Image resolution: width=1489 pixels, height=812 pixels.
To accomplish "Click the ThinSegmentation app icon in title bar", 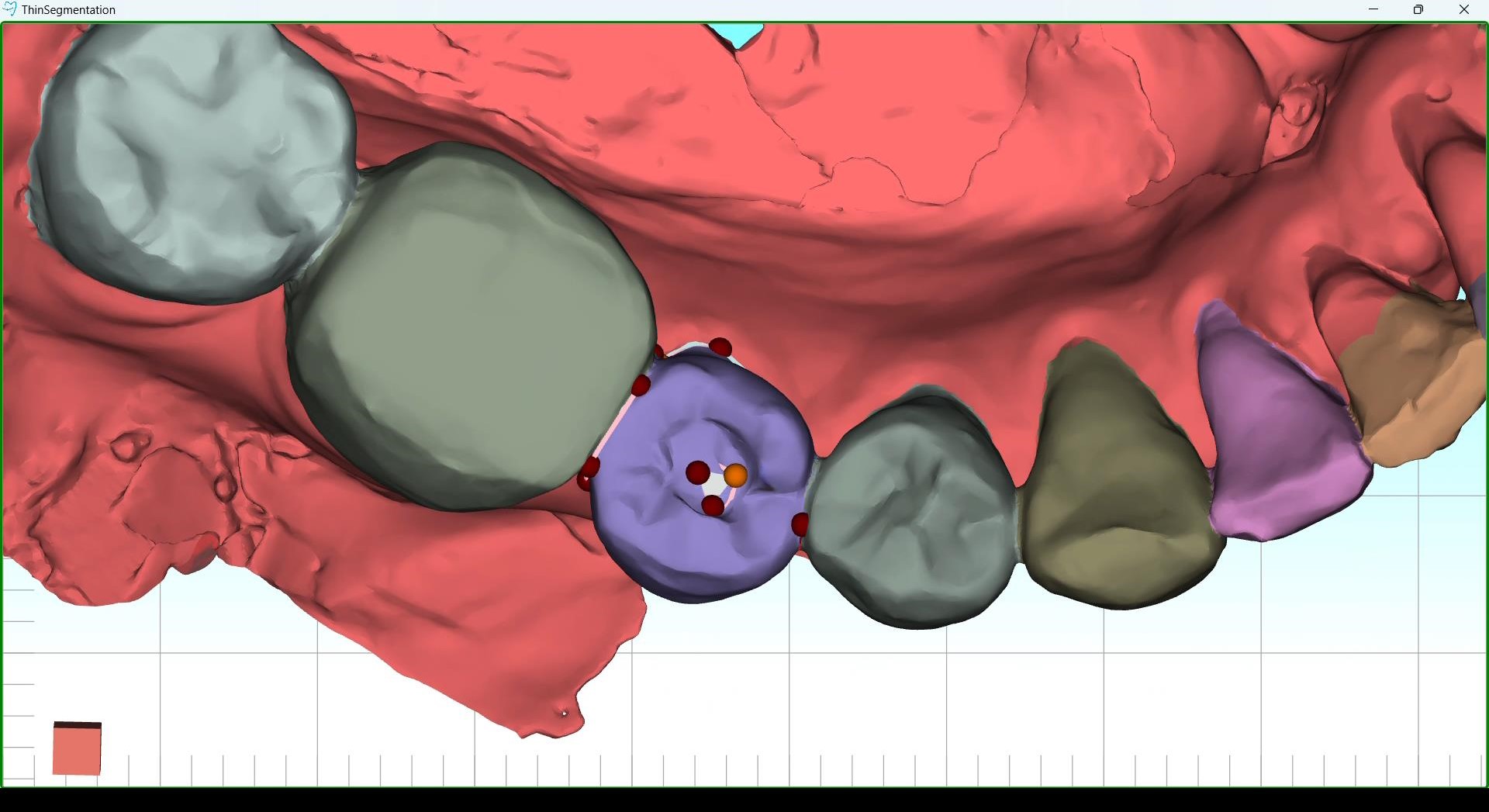I will [x=9, y=9].
